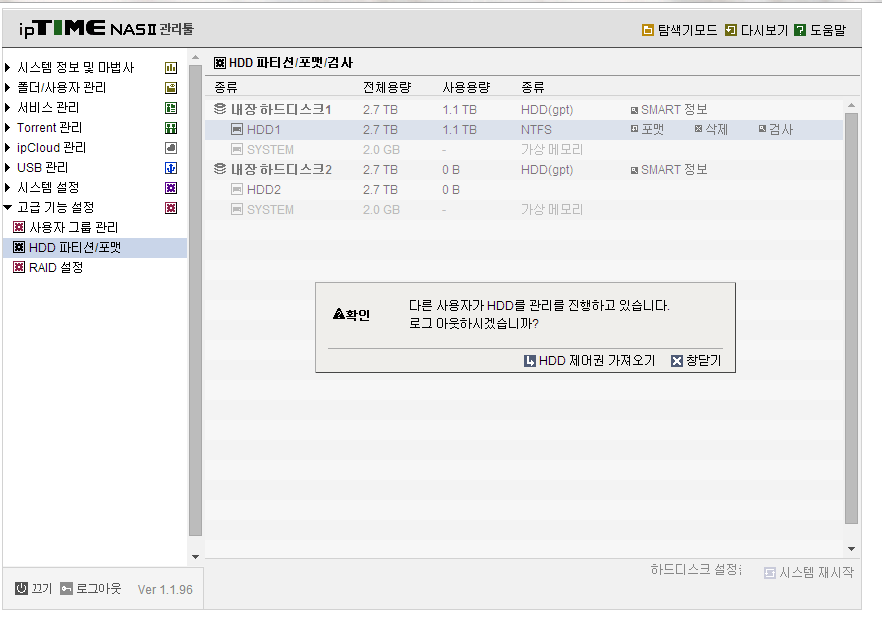Image resolution: width=882 pixels, height=619 pixels.
Task: Click the 서비스 관리 sidebar icon
Action: click(x=171, y=108)
